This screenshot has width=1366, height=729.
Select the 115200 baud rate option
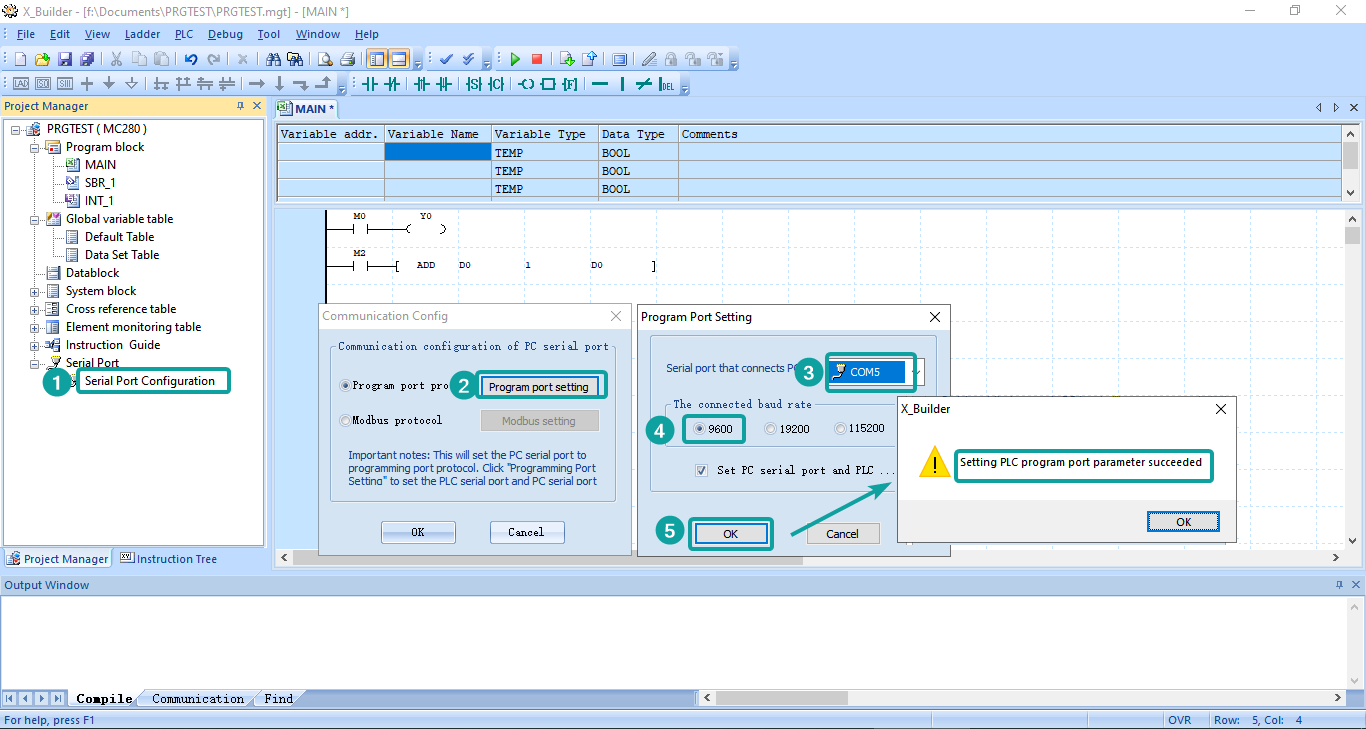[841, 429]
